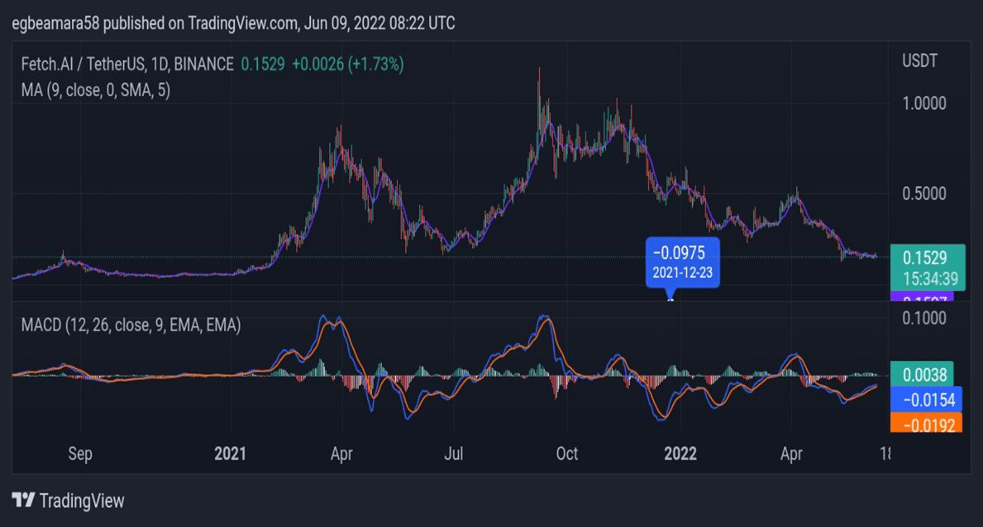Click the Sep label on the time axis
Image resolution: width=983 pixels, height=527 pixels.
80,454
